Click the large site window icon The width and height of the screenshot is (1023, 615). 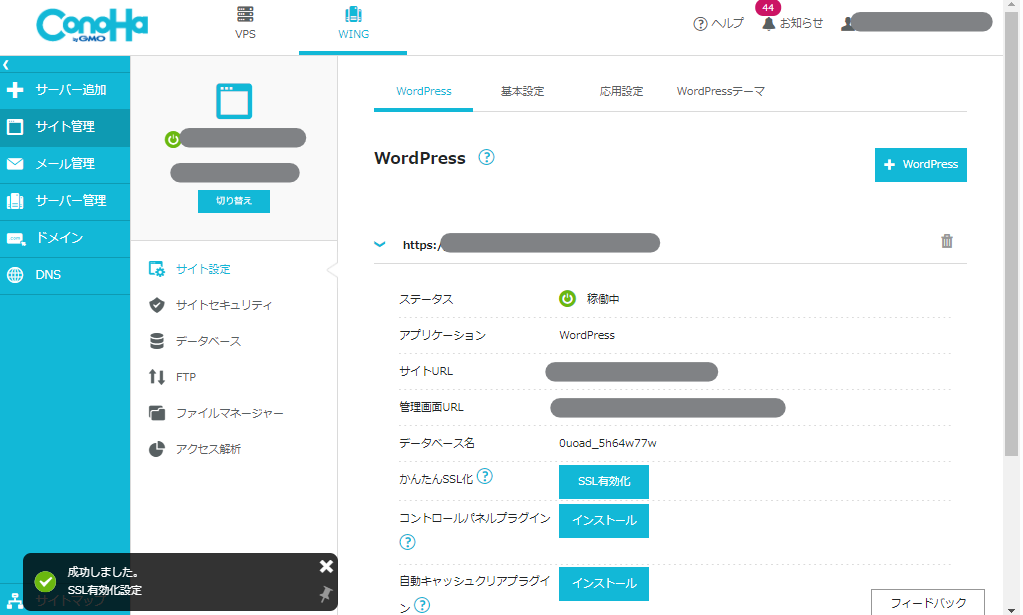[234, 101]
